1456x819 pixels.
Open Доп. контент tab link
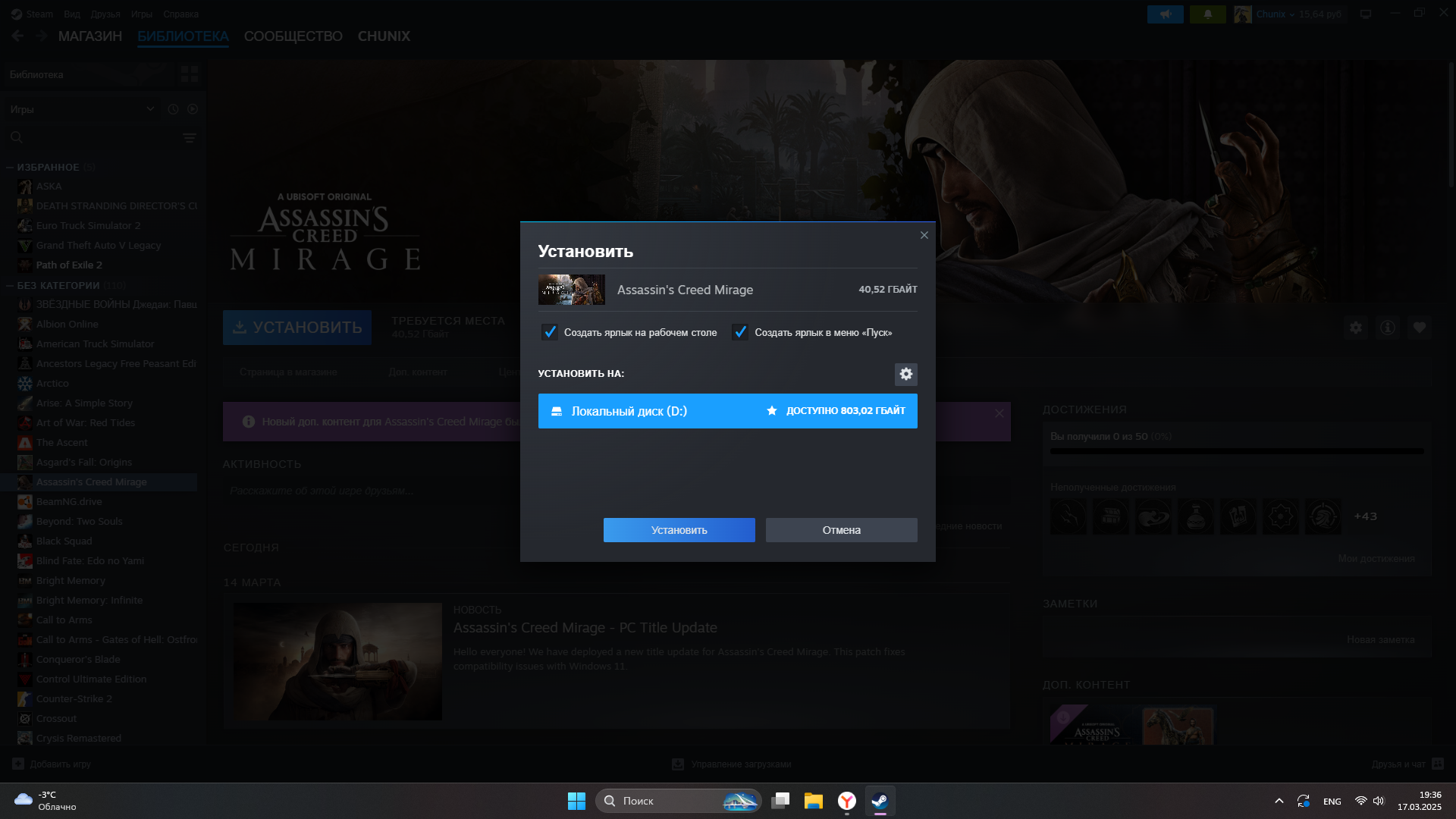[418, 372]
